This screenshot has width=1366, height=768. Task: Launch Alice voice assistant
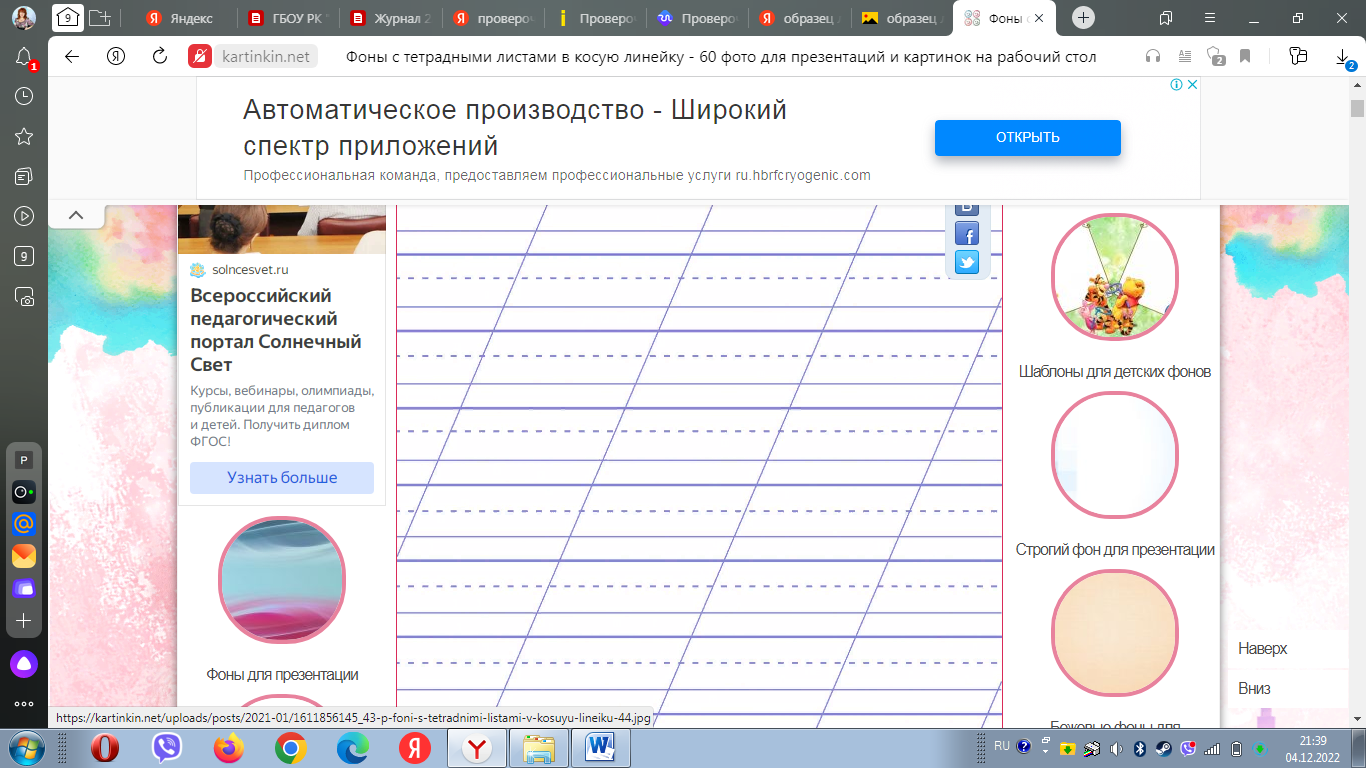[x=24, y=663]
